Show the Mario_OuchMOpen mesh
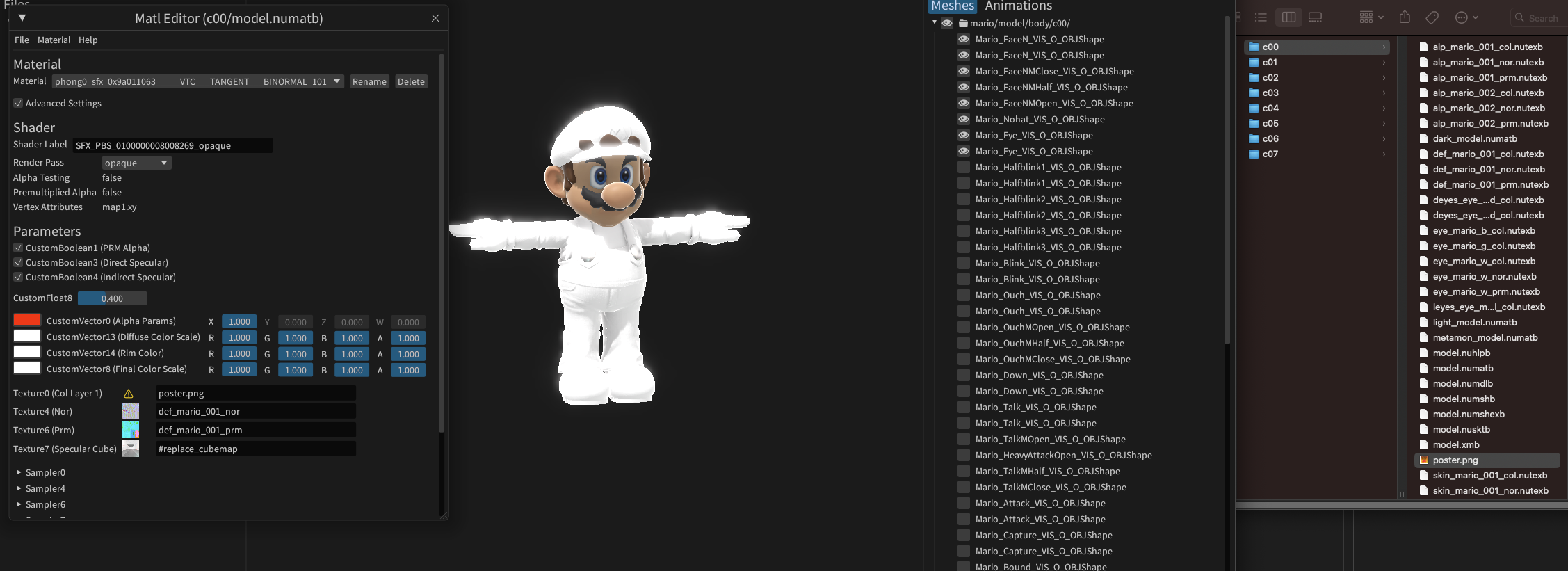Viewport: 1568px width, 571px height. pos(964,327)
